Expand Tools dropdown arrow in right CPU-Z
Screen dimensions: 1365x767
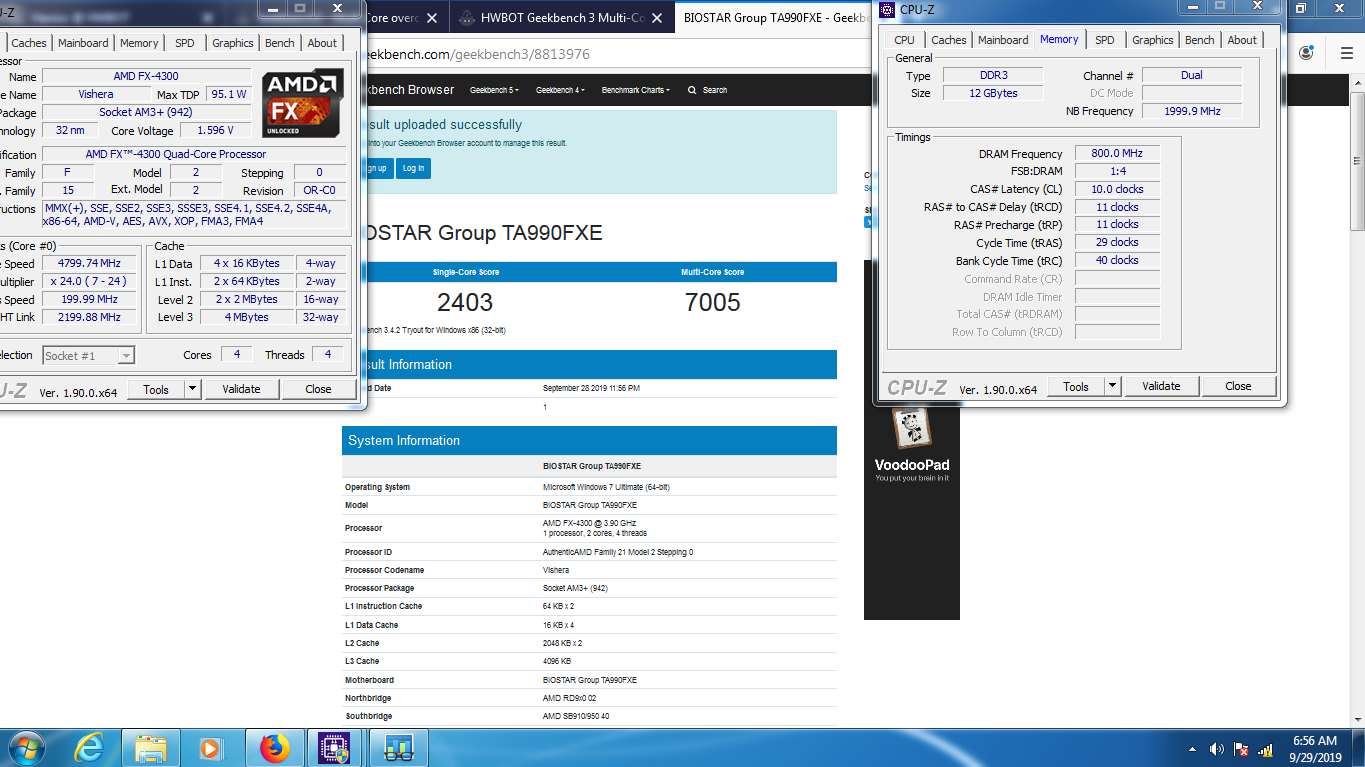pyautogui.click(x=1113, y=386)
